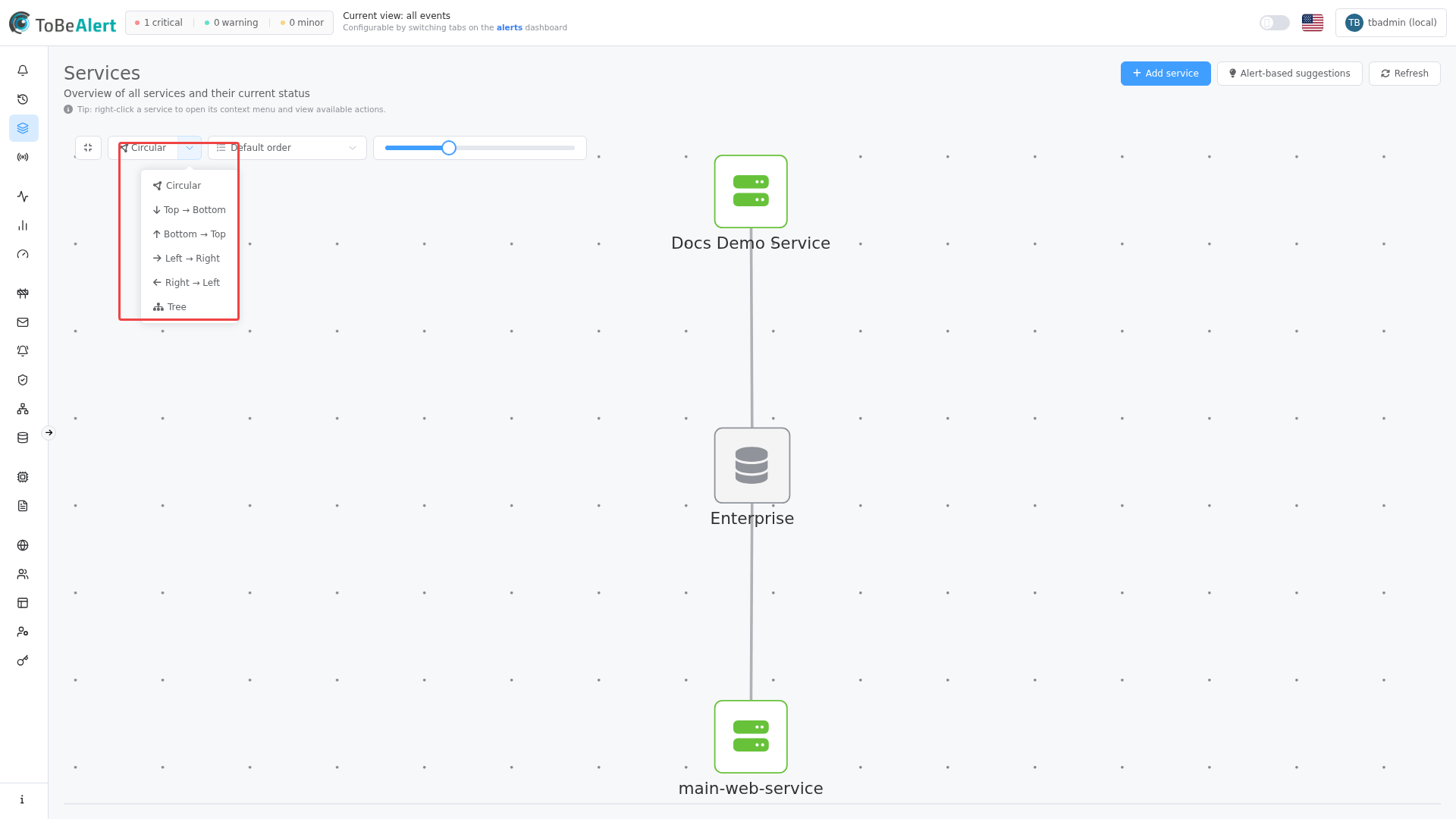Toggle the dark mode switch

(x=1275, y=23)
